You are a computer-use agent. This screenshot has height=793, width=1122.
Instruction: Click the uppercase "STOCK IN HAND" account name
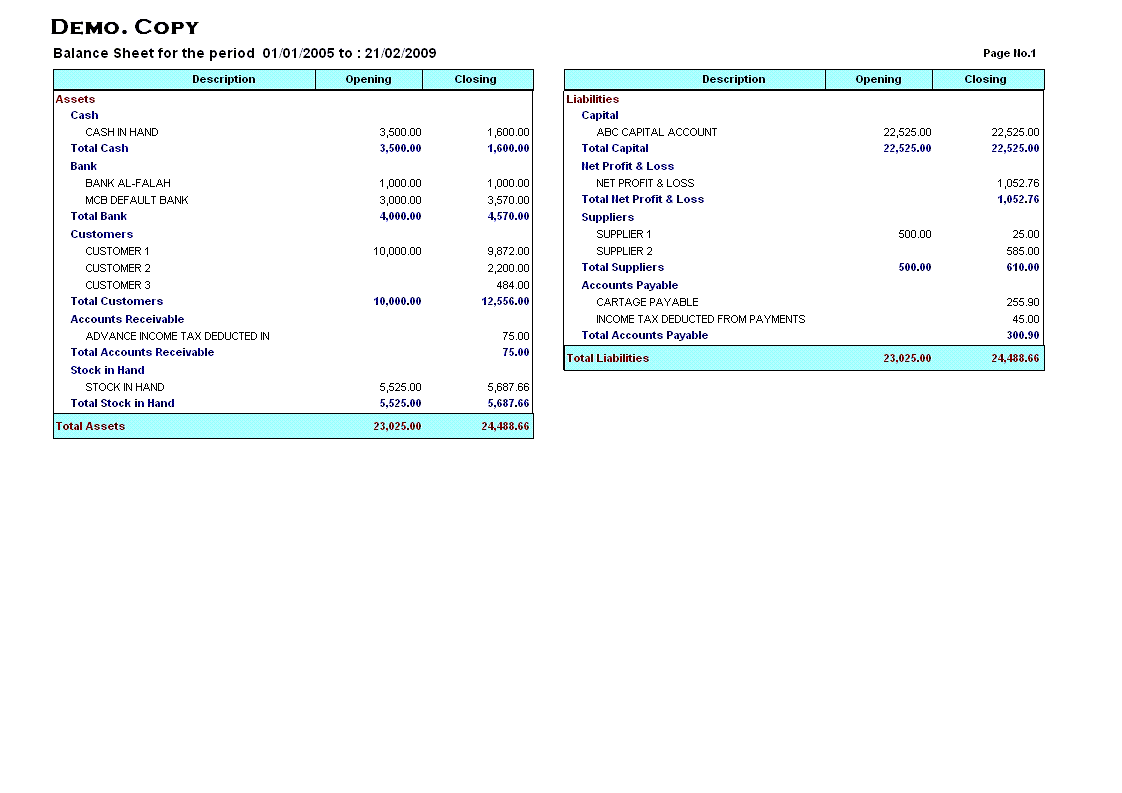pos(125,387)
